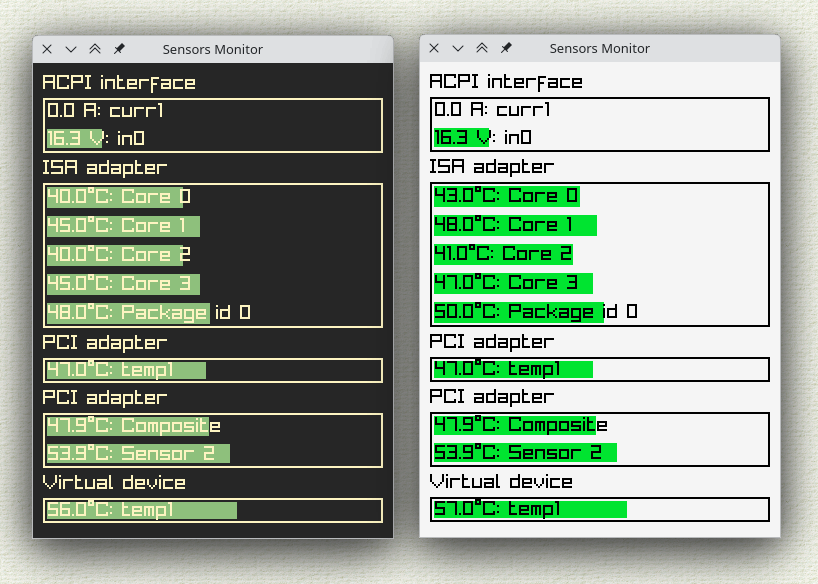Screen dimensions: 818x584
Task: Select Virtual device heading in dark window
Action: coord(114,482)
